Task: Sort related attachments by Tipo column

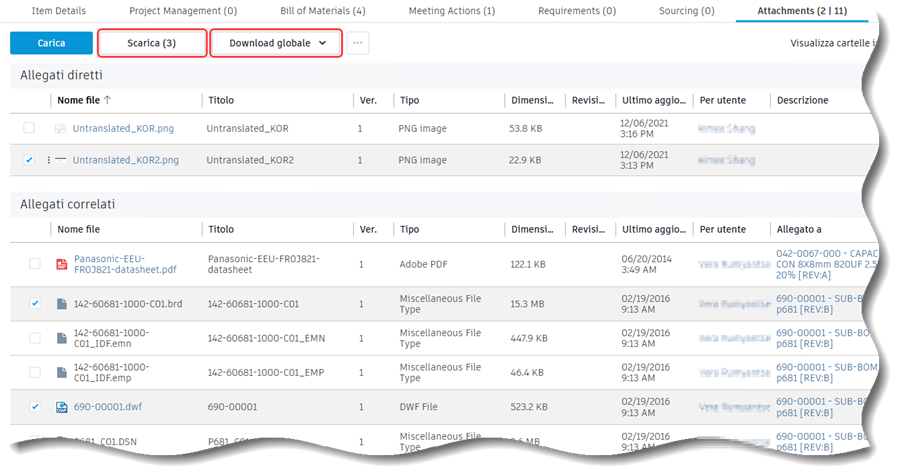Action: click(409, 229)
